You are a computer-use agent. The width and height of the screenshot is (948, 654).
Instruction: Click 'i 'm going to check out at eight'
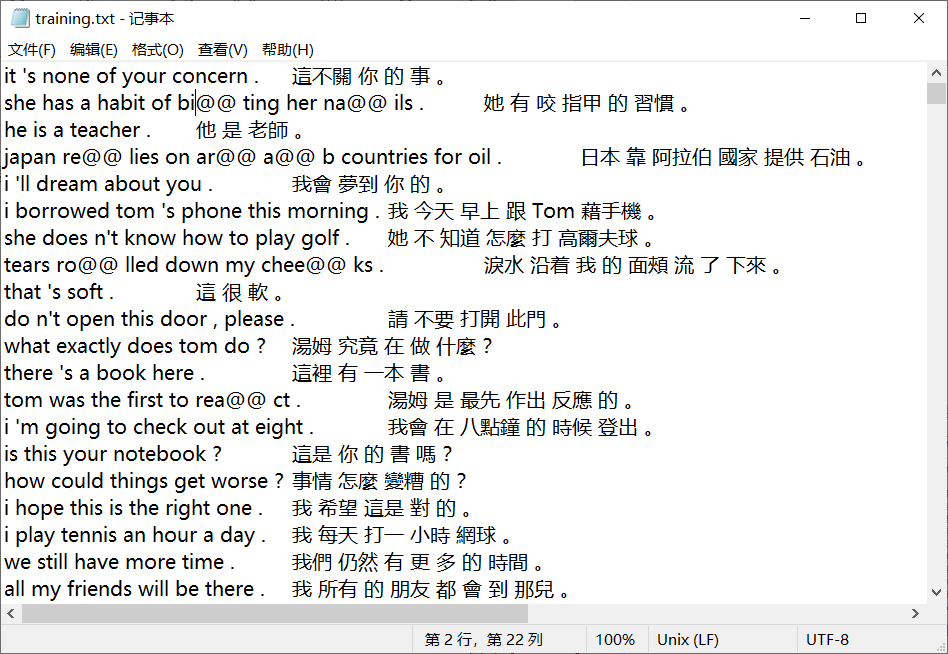point(154,427)
